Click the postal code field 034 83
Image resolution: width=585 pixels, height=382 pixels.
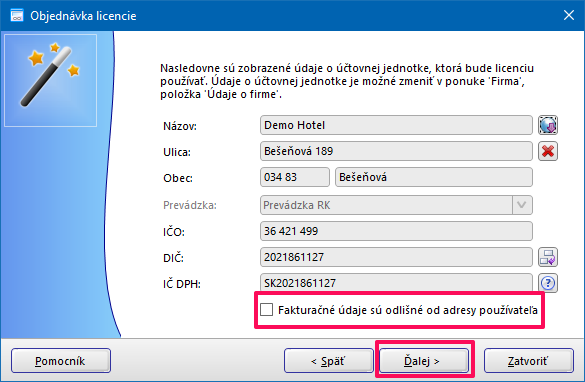(295, 177)
